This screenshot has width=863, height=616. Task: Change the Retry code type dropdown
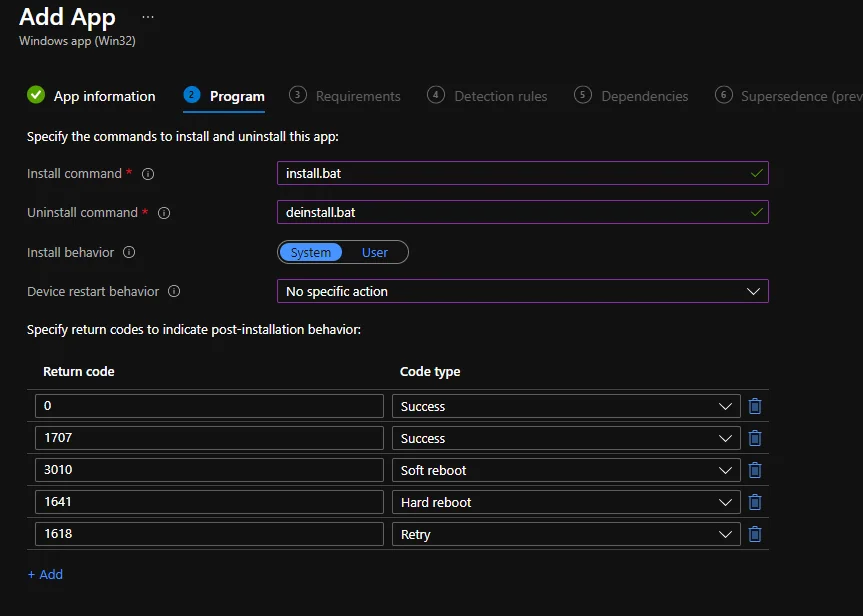(x=566, y=534)
